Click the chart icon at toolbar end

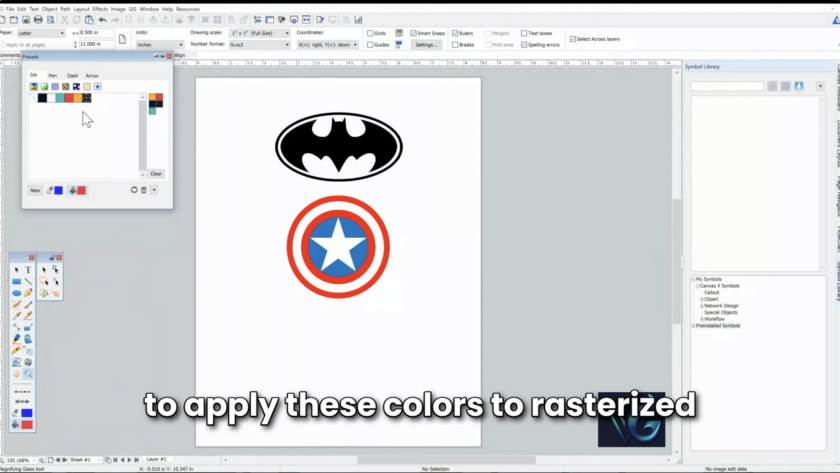[x=358, y=20]
